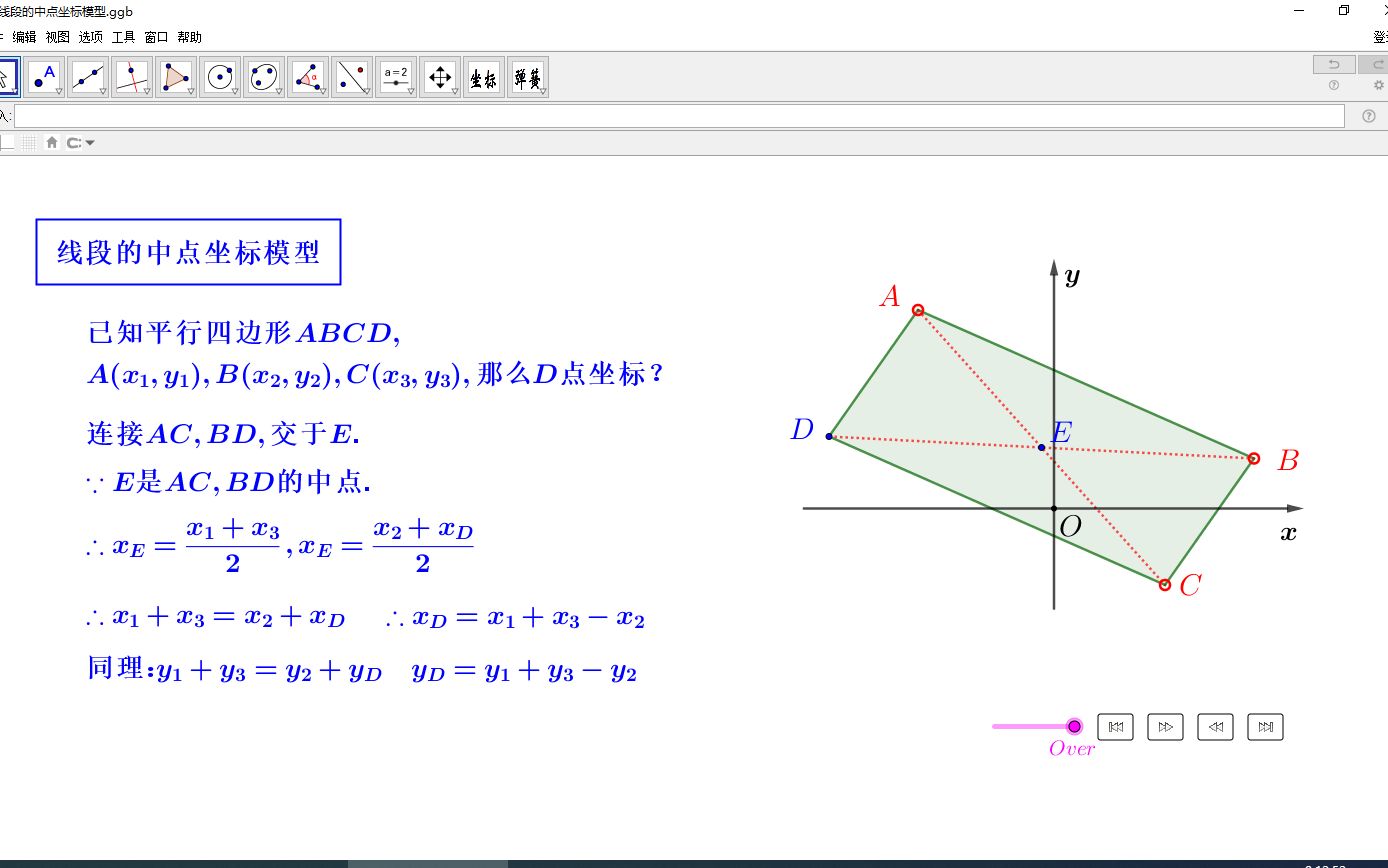Select the Circle with center tool
The width and height of the screenshot is (1388, 868).
[219, 77]
